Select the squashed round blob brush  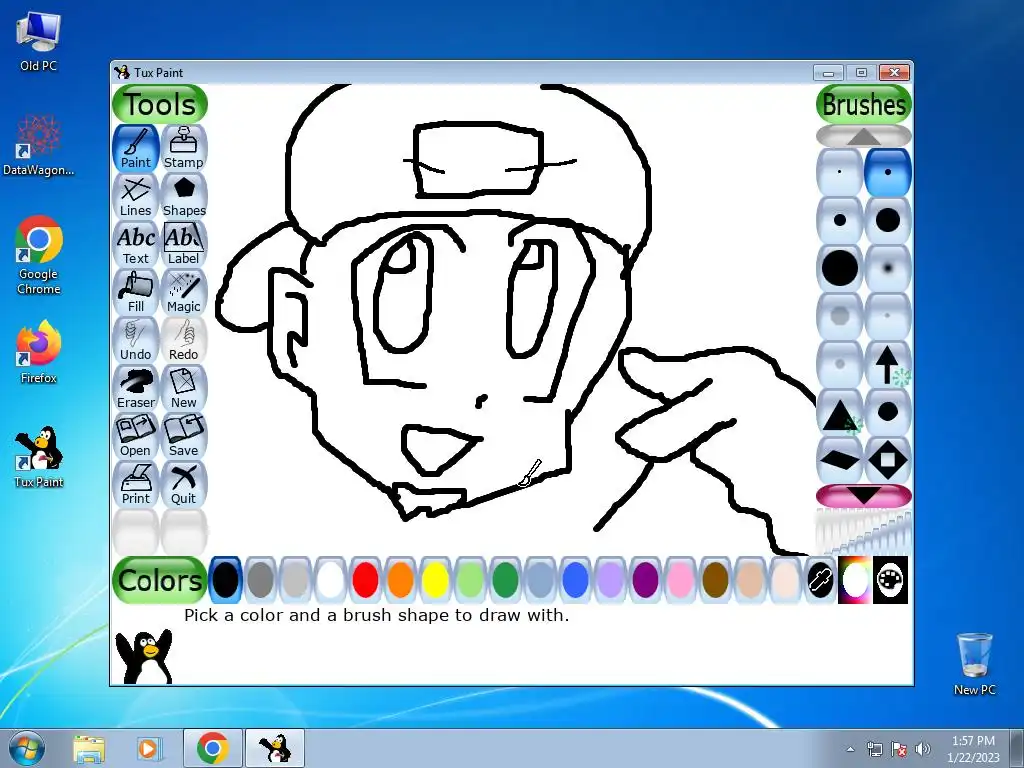pos(888,412)
